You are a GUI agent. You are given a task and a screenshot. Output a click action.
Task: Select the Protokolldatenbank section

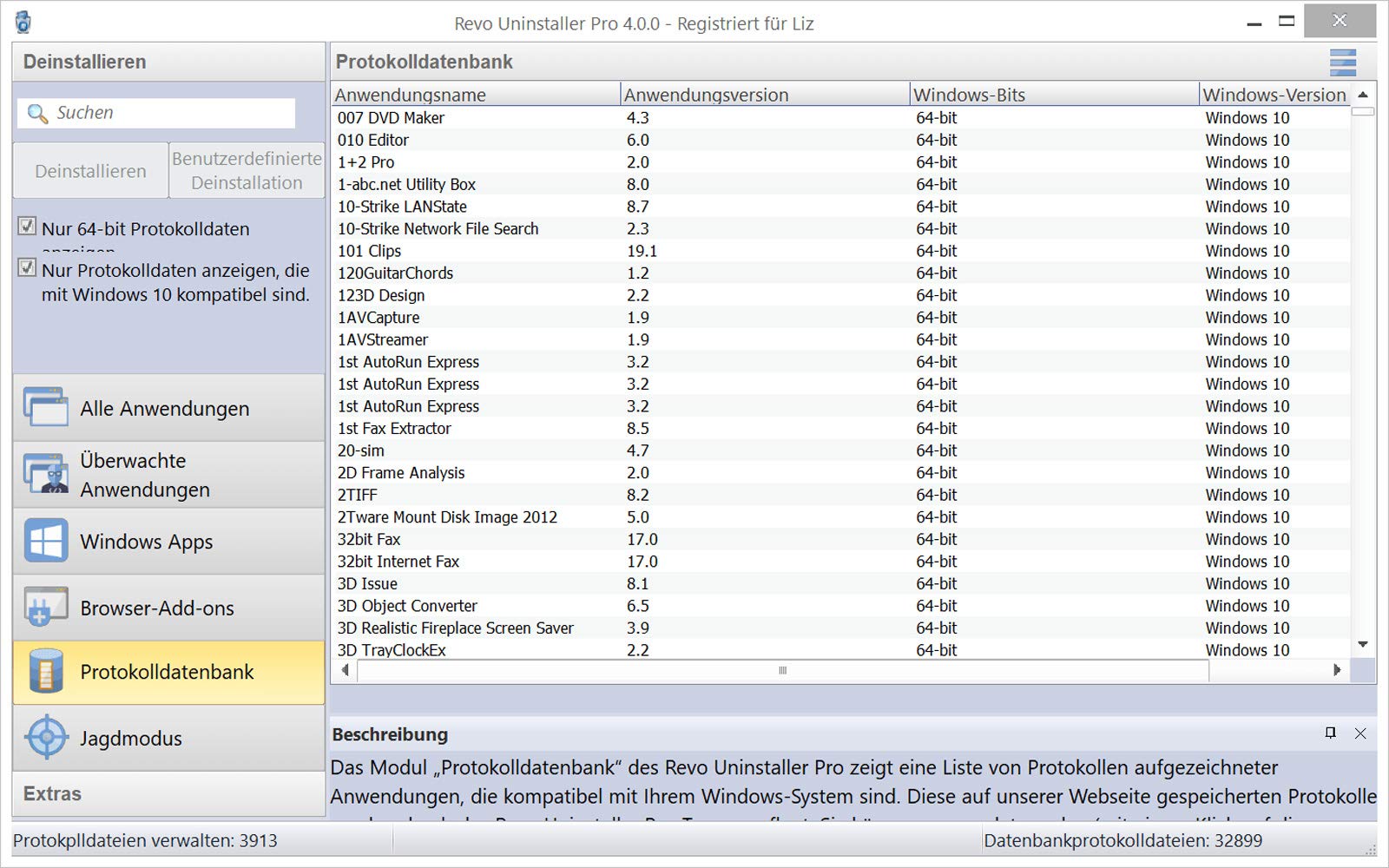tap(168, 673)
